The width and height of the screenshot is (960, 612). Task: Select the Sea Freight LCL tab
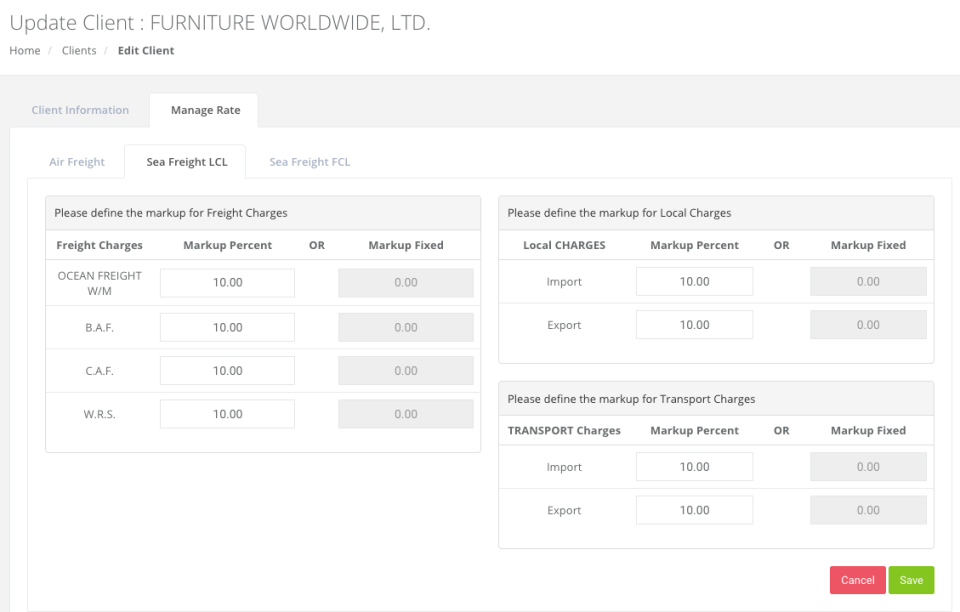[x=186, y=162]
